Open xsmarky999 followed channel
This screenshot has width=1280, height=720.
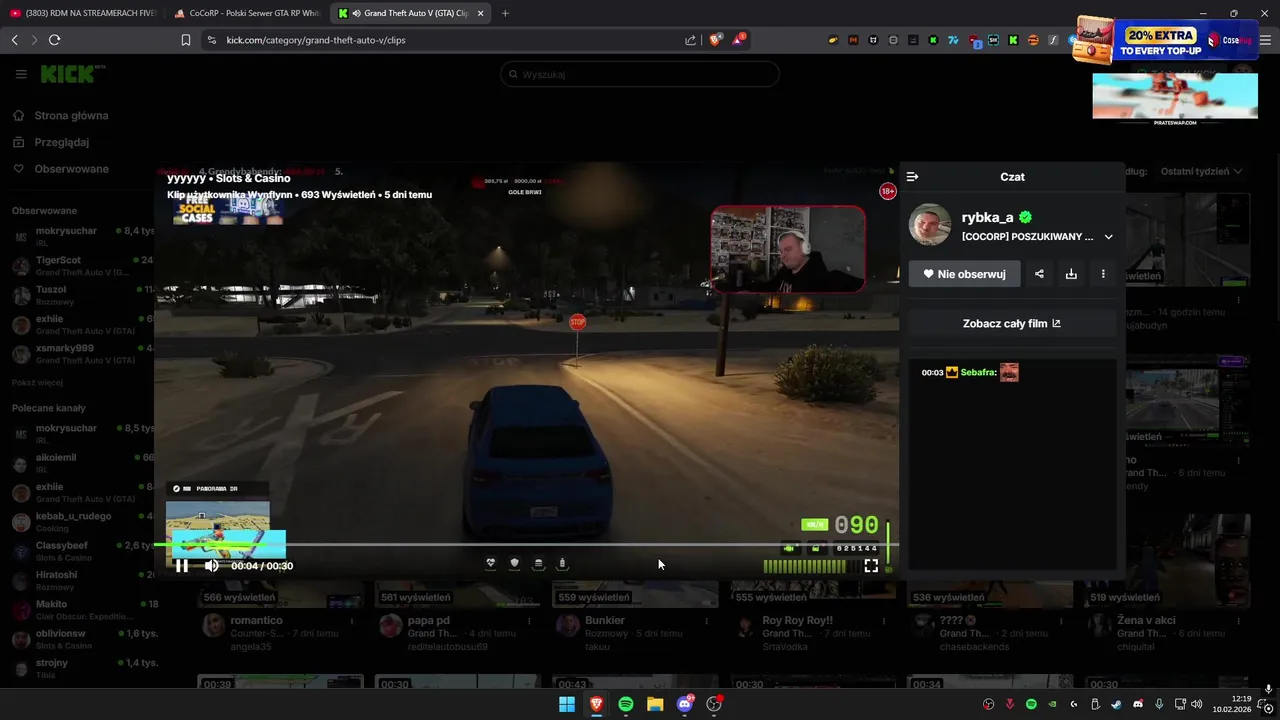[80, 353]
